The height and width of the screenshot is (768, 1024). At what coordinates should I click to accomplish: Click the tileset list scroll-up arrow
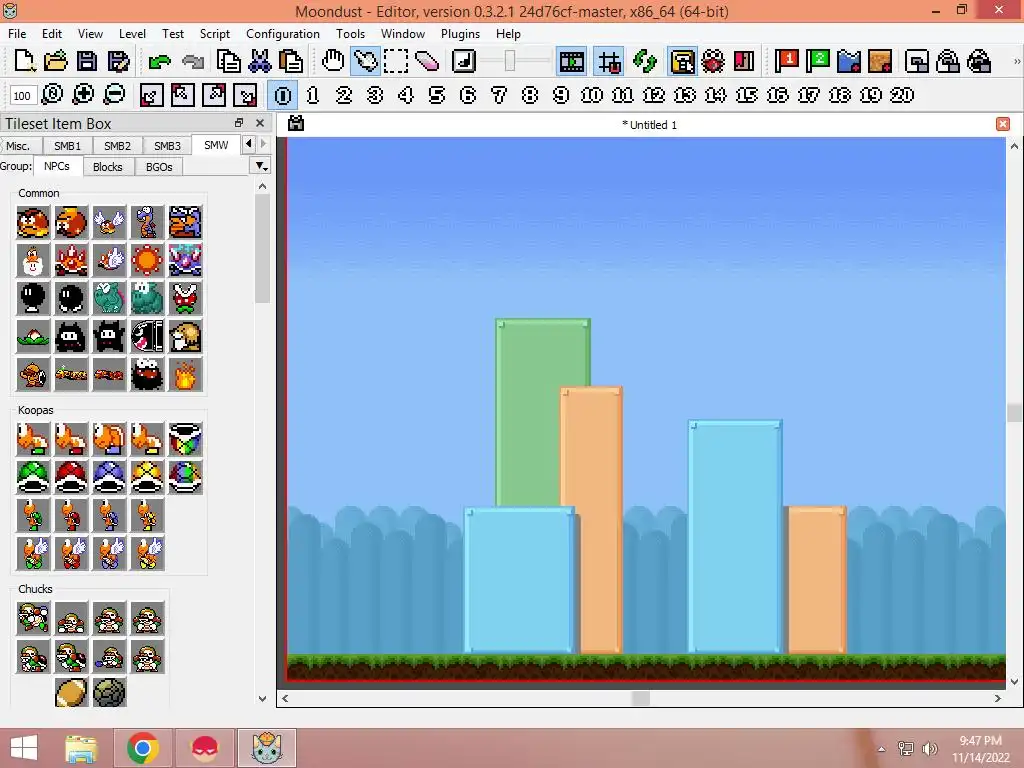pyautogui.click(x=263, y=186)
